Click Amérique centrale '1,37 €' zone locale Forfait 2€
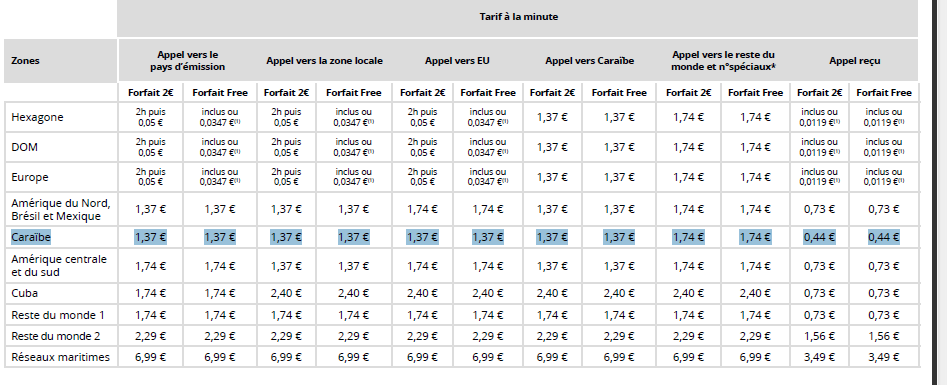 point(286,266)
